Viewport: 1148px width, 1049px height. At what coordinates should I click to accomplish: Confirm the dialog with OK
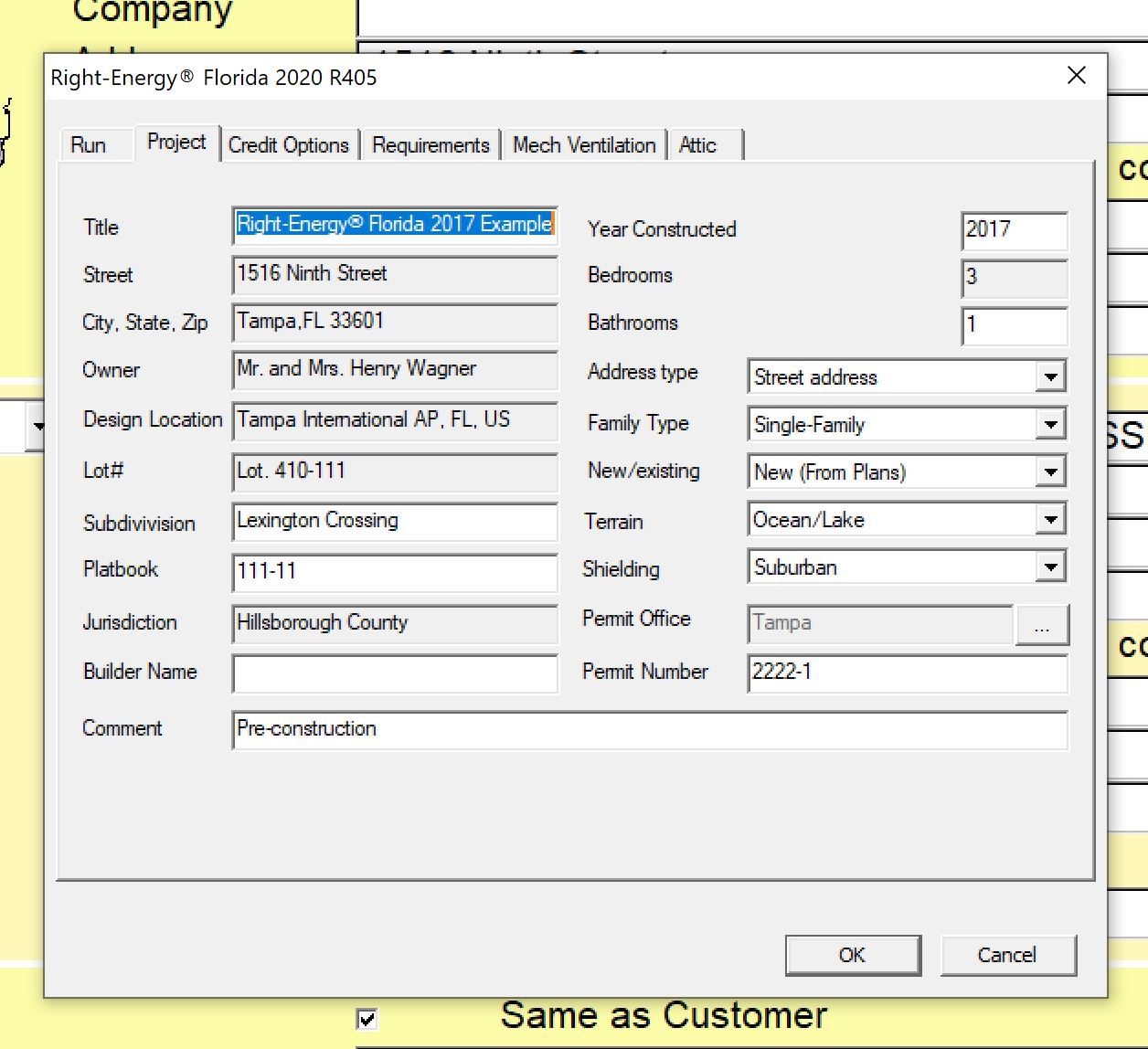(x=853, y=955)
